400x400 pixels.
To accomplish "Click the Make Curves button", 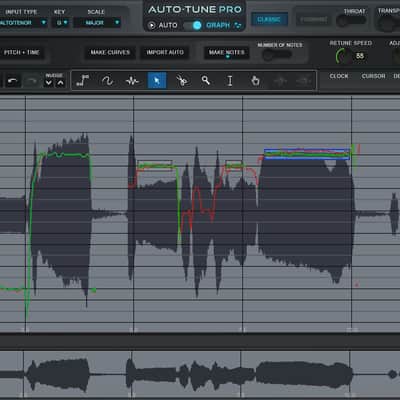I will click(x=110, y=52).
